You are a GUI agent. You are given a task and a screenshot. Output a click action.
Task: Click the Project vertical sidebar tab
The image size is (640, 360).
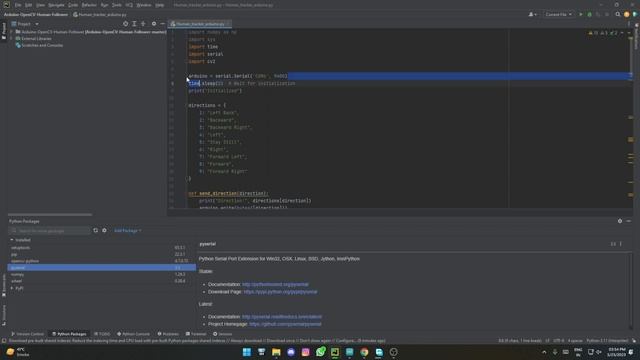[x=4, y=31]
